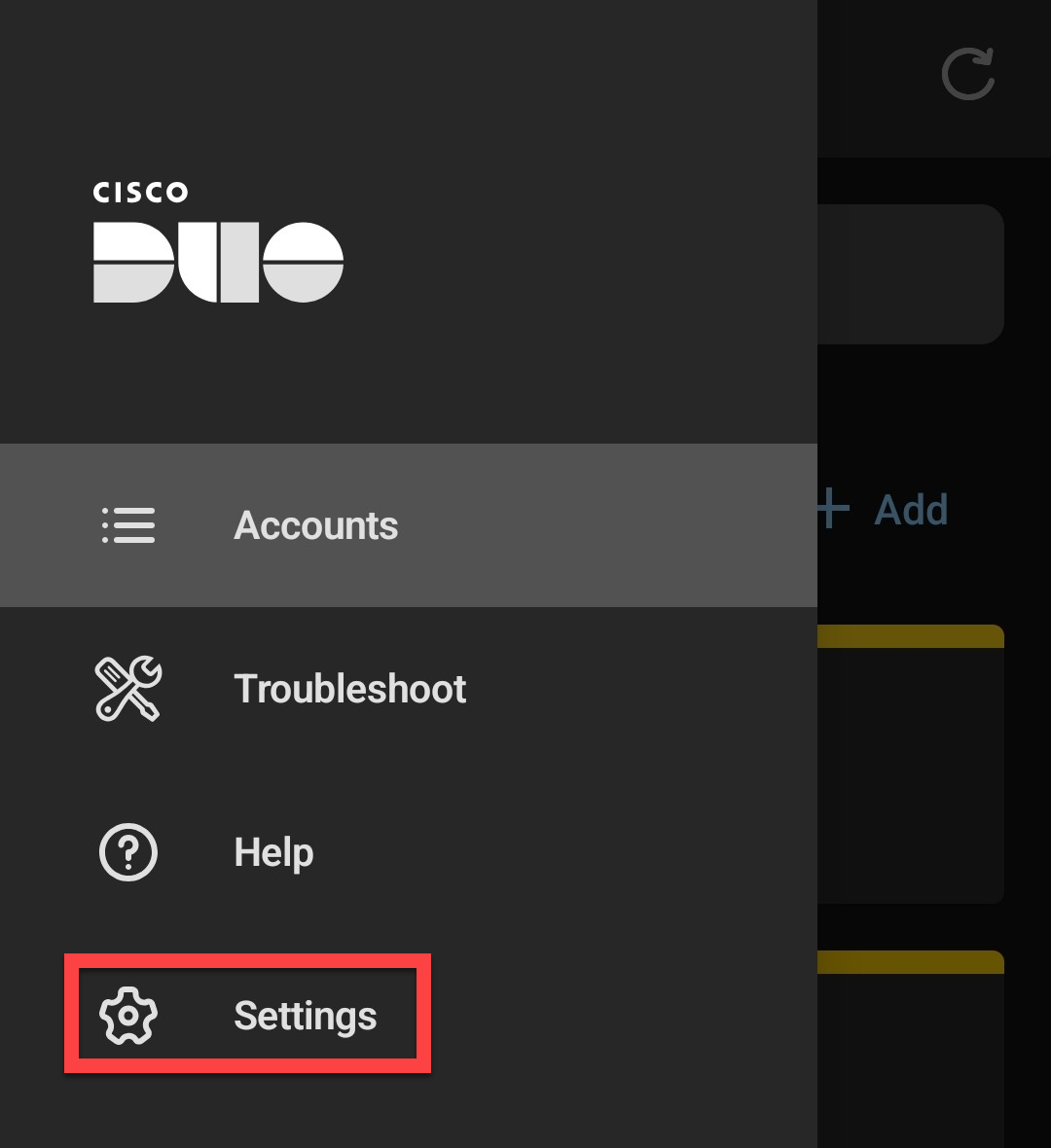Open the Accounts menu item

pyautogui.click(x=315, y=525)
